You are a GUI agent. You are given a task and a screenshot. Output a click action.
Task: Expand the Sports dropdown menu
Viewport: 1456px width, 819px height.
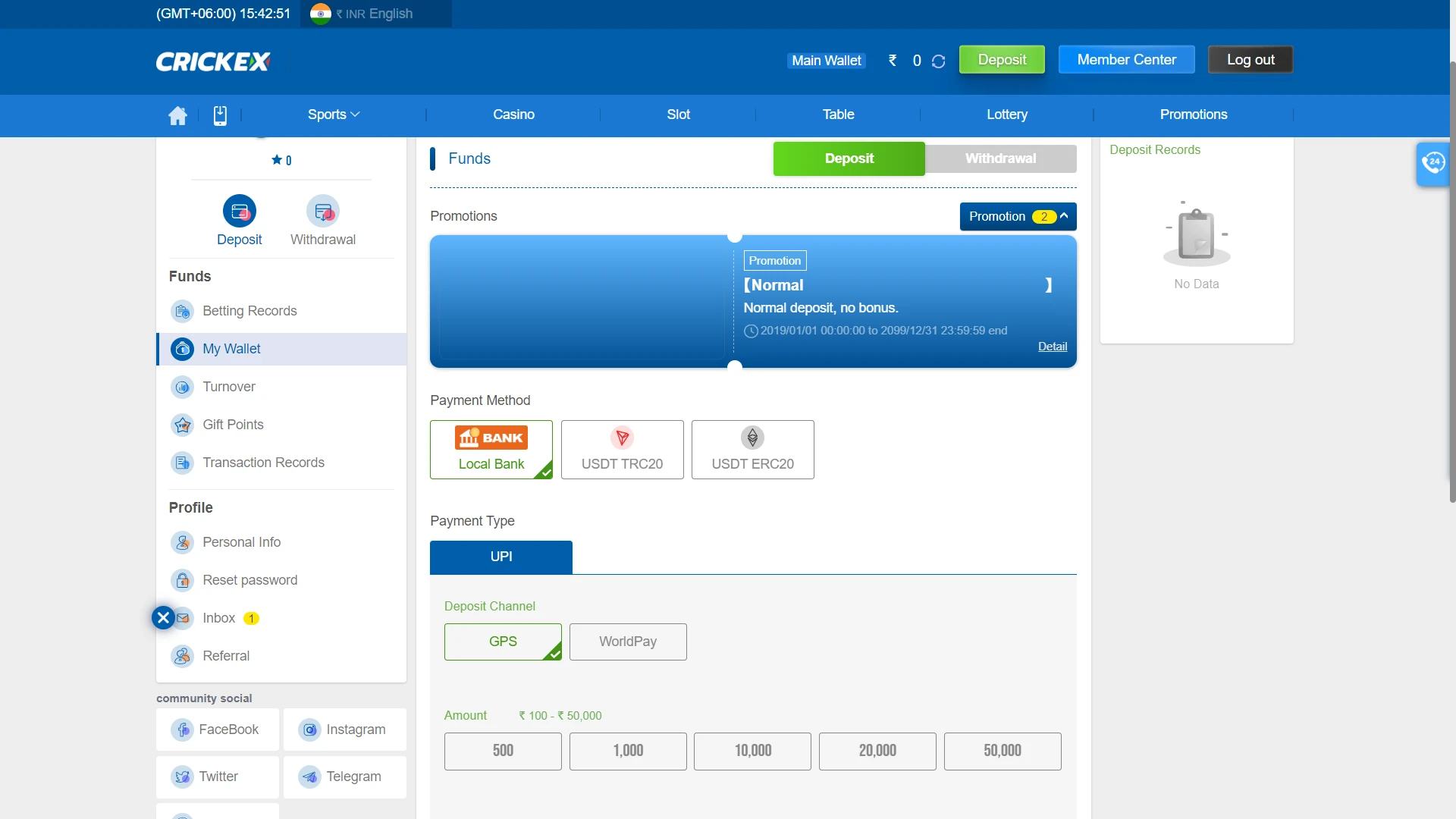coord(334,115)
